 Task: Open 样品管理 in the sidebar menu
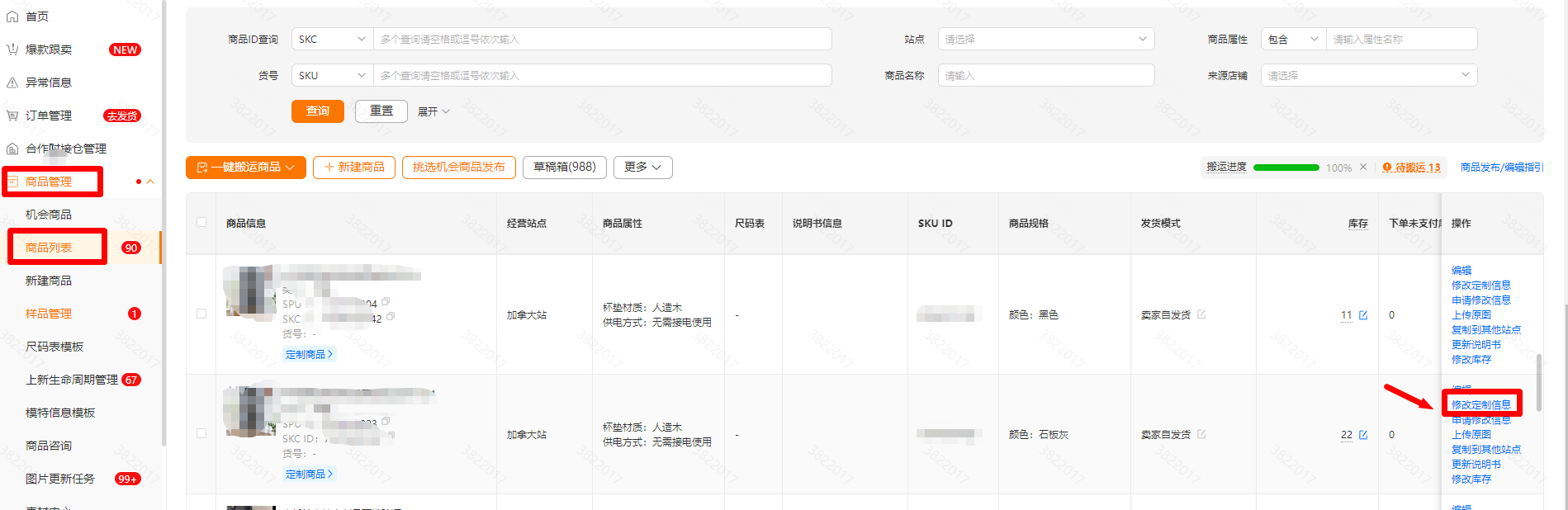click(49, 314)
